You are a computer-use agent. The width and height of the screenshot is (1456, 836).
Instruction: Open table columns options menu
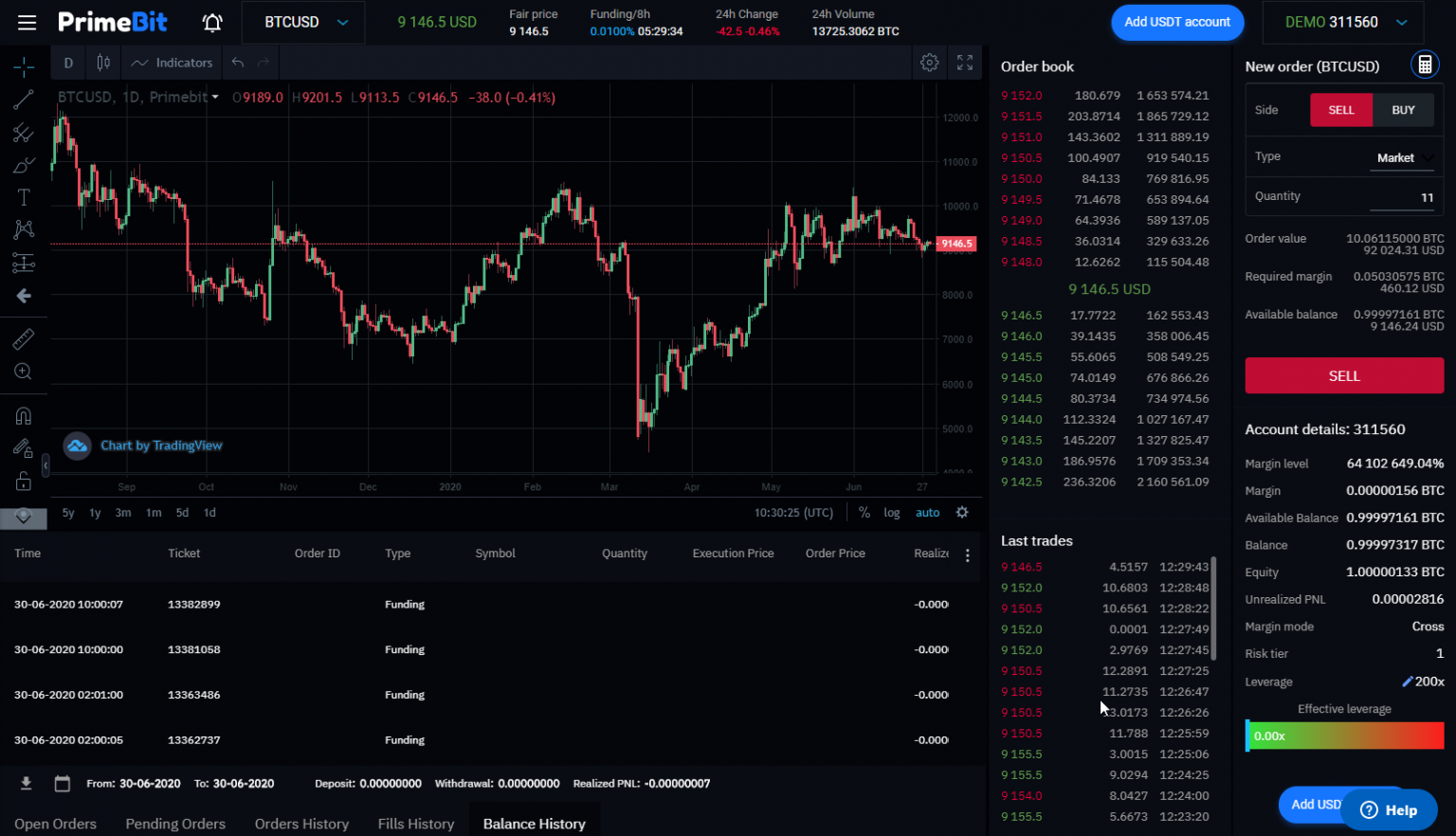click(x=967, y=555)
